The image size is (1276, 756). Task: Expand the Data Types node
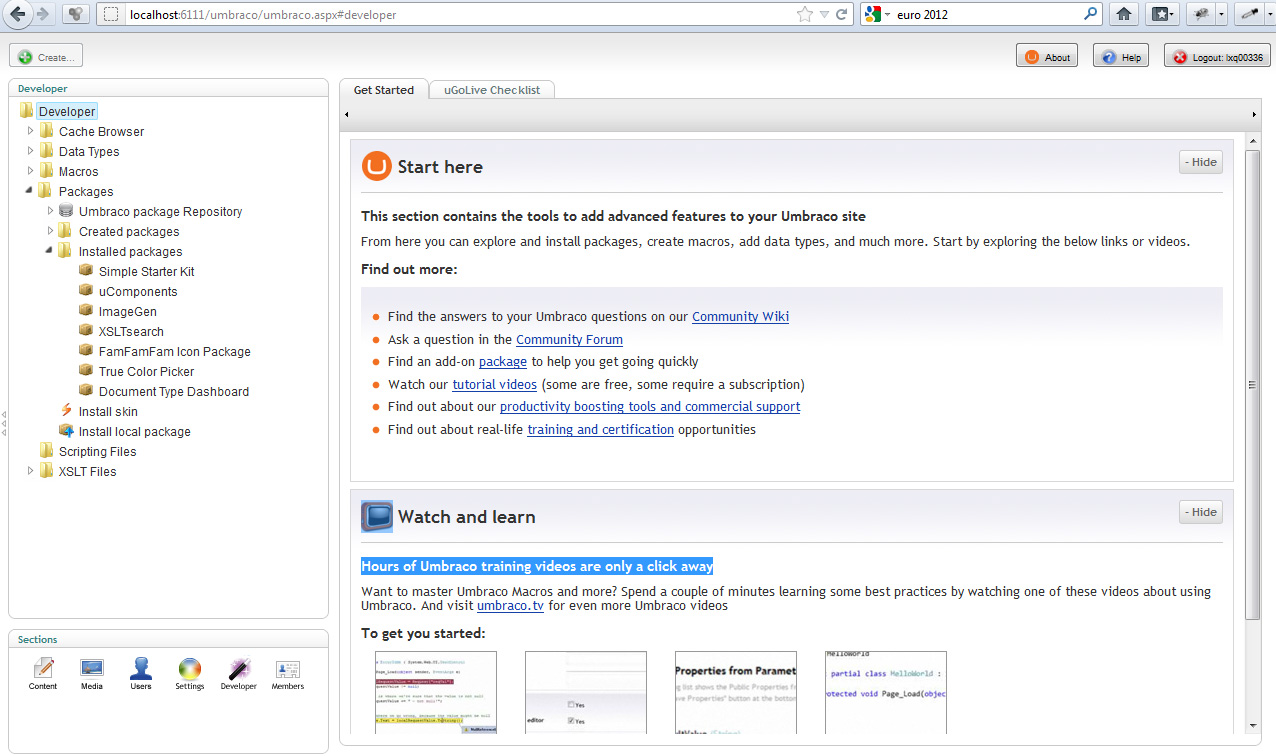point(30,151)
